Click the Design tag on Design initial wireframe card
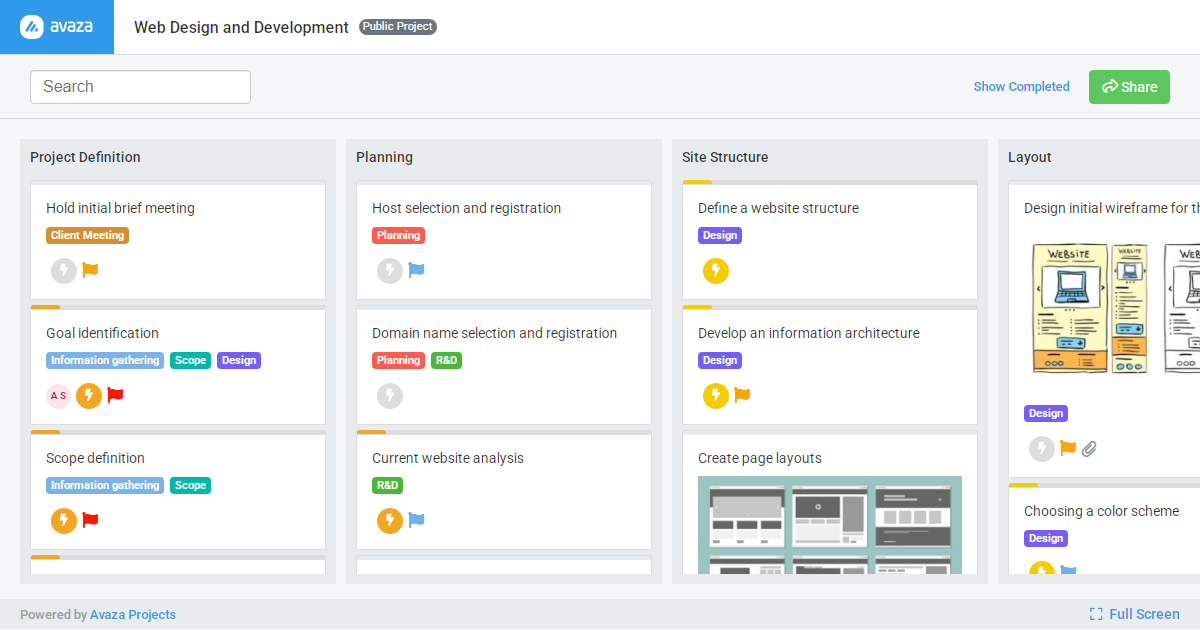1200x630 pixels. click(x=1046, y=414)
